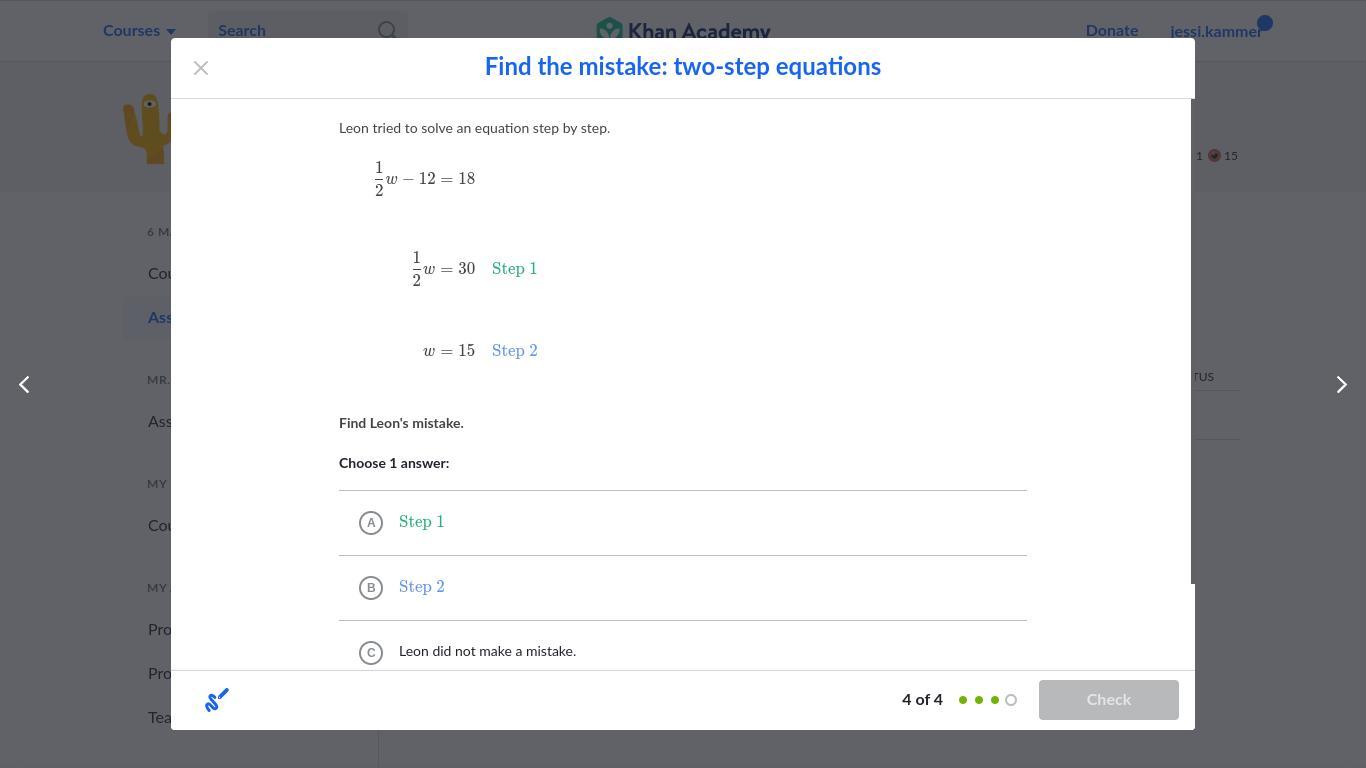This screenshot has height=768, width=1366.
Task: Click the cactus avatar image
Action: [148, 128]
